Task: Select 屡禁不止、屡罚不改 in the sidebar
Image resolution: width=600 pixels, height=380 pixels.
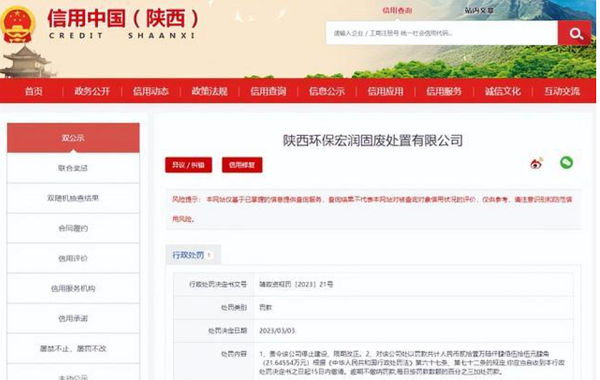Action: (x=73, y=349)
